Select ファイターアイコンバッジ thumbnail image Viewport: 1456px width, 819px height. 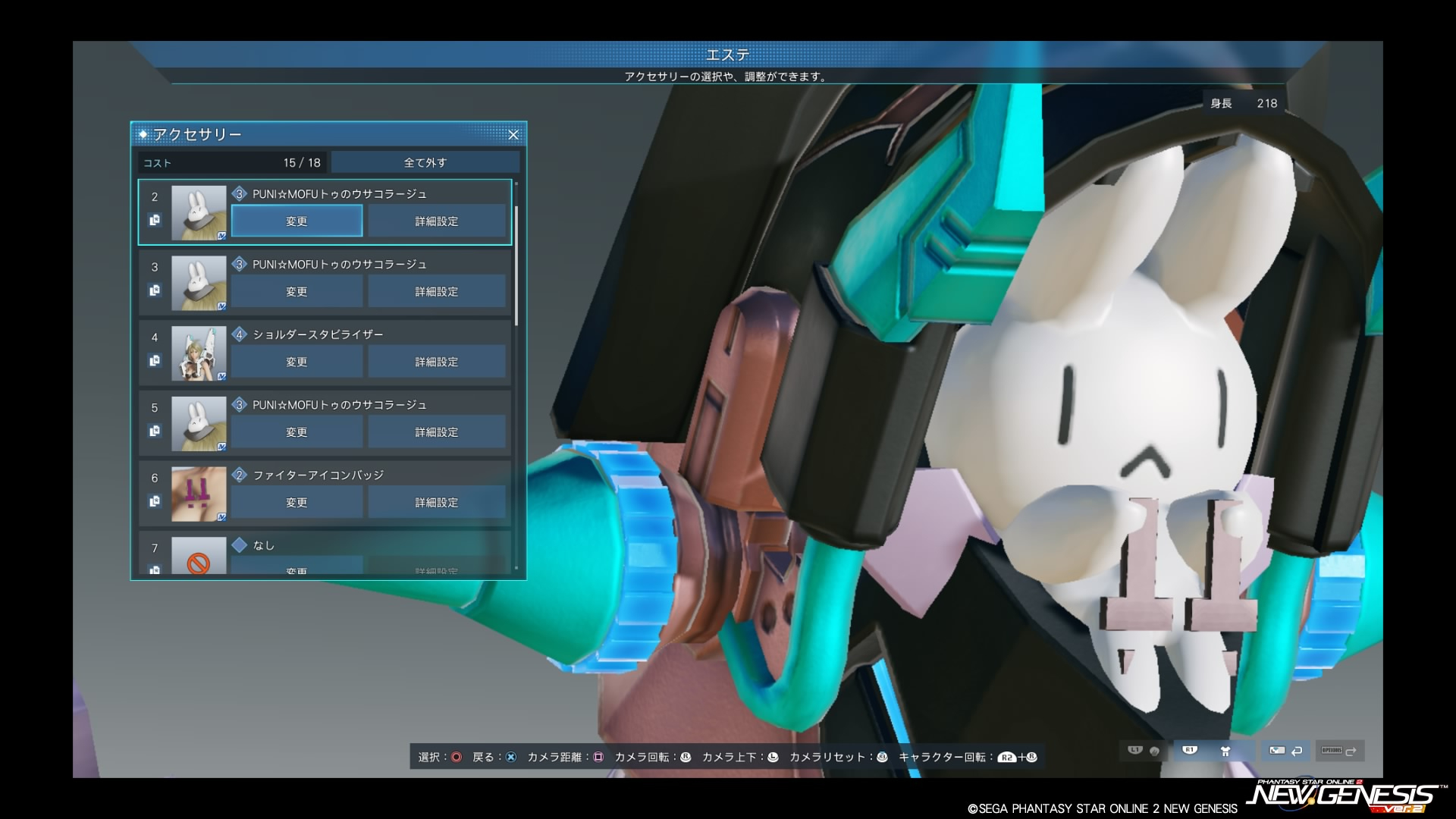point(199,494)
